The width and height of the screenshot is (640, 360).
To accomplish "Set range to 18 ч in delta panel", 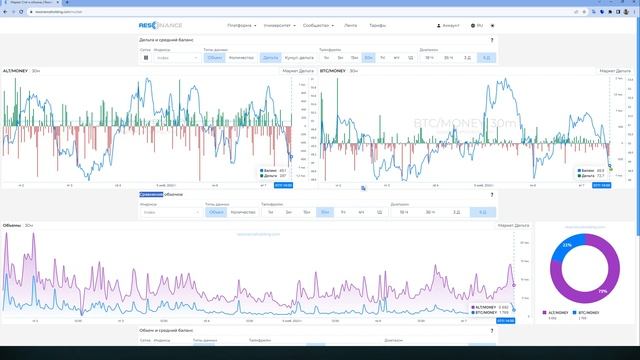I will click(x=429, y=58).
